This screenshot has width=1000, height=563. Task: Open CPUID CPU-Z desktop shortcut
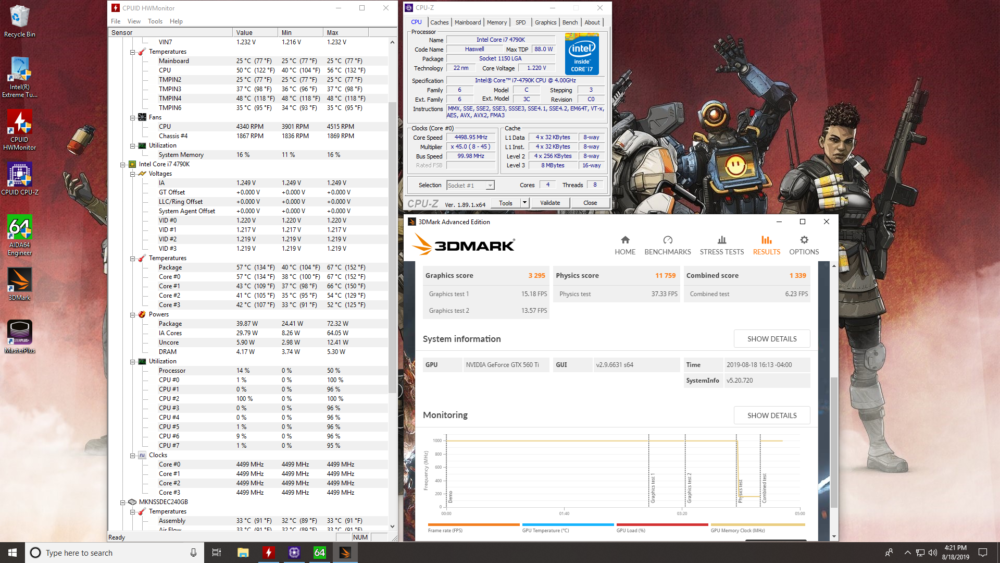click(x=19, y=179)
